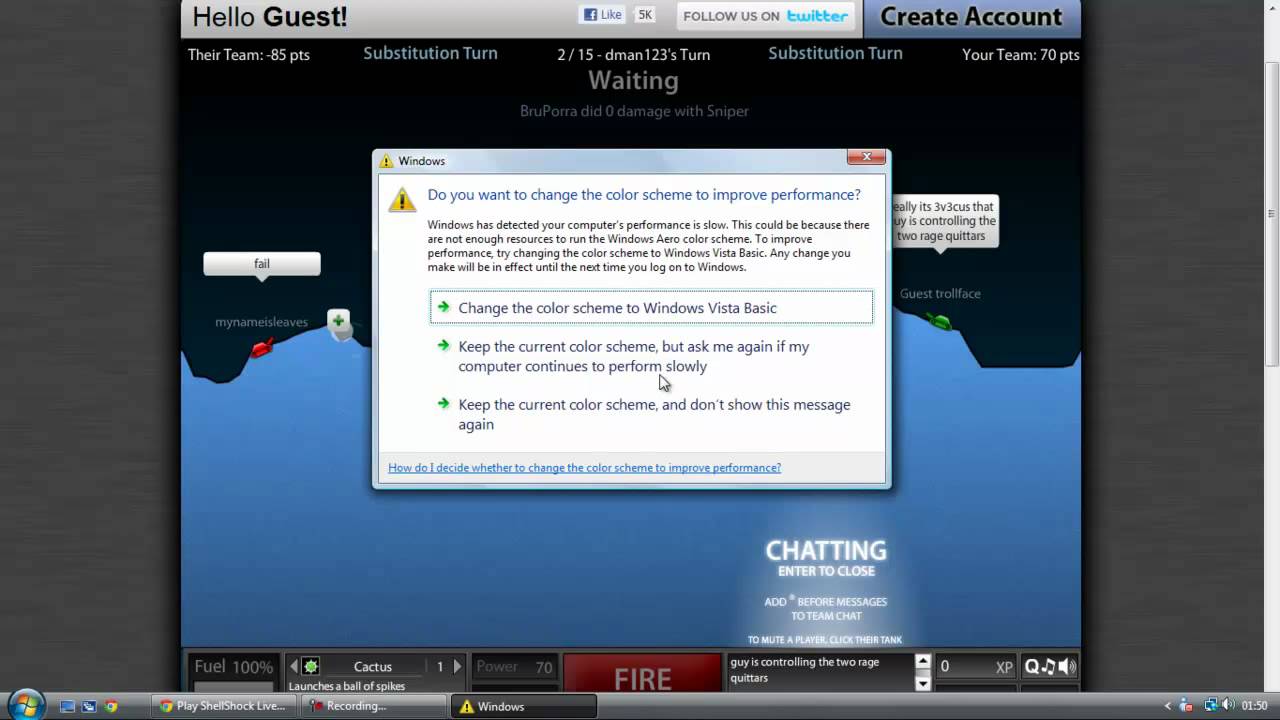Choose Change the color scheme to Windows Vista Basic
The image size is (1280, 720).
pos(651,307)
